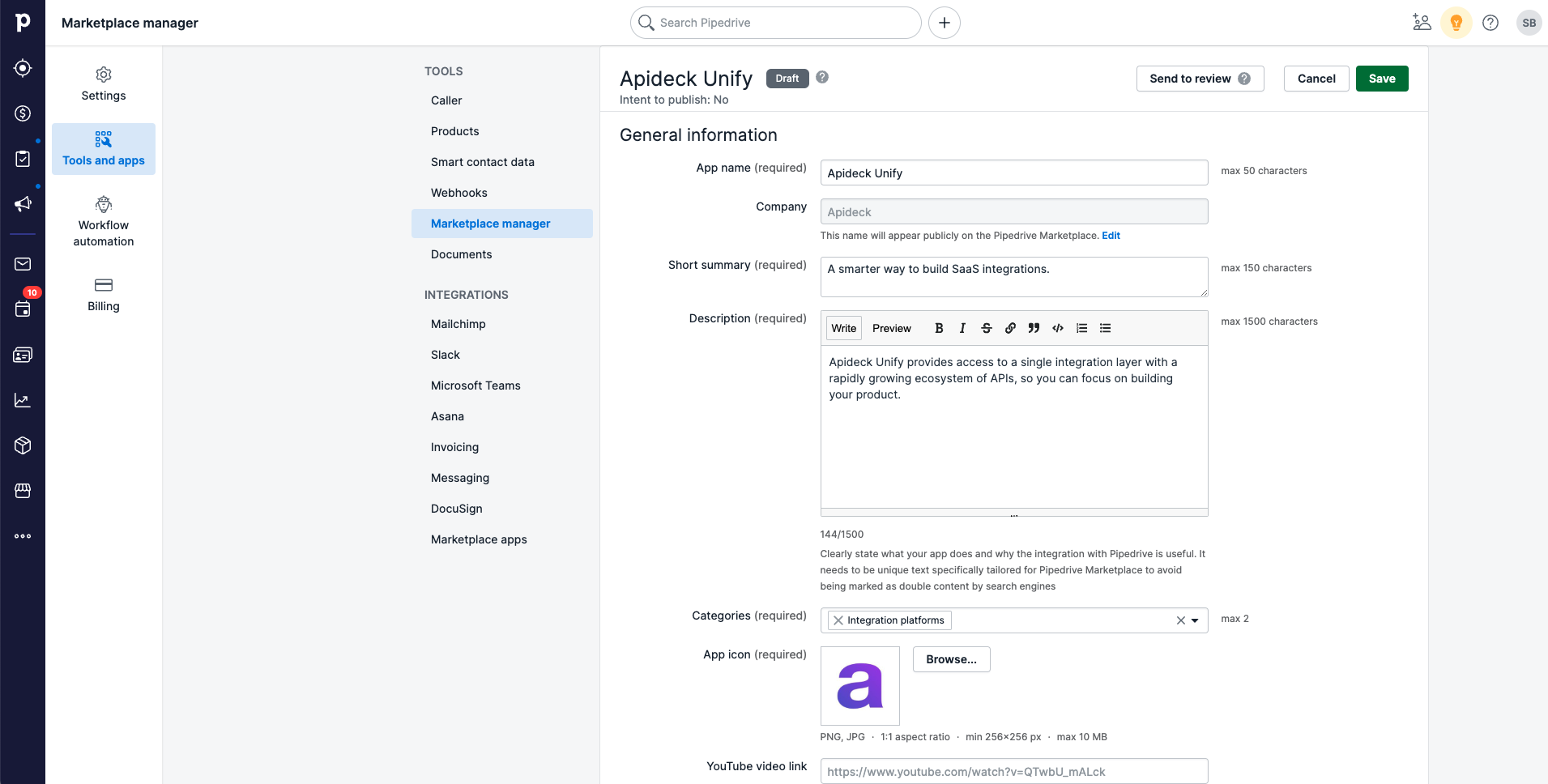The image size is (1548, 784).
Task: Click into the Description text area
Action: click(1014, 427)
